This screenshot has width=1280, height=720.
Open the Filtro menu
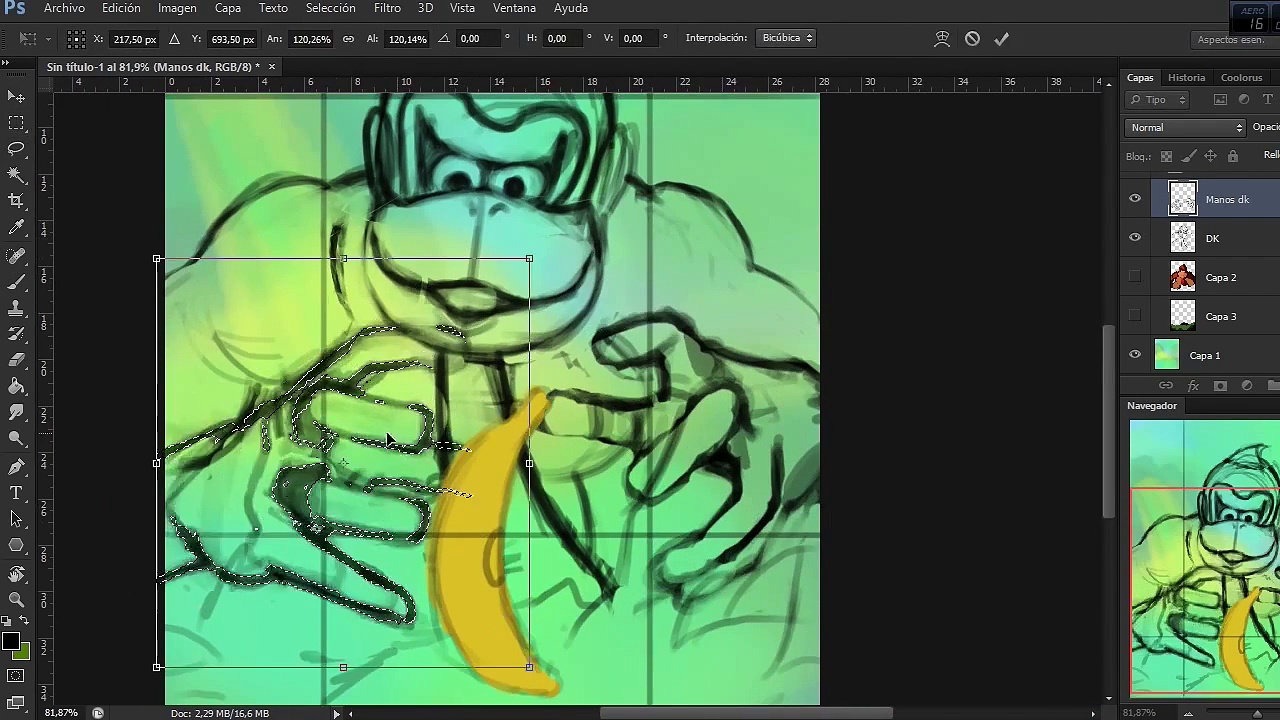[387, 8]
